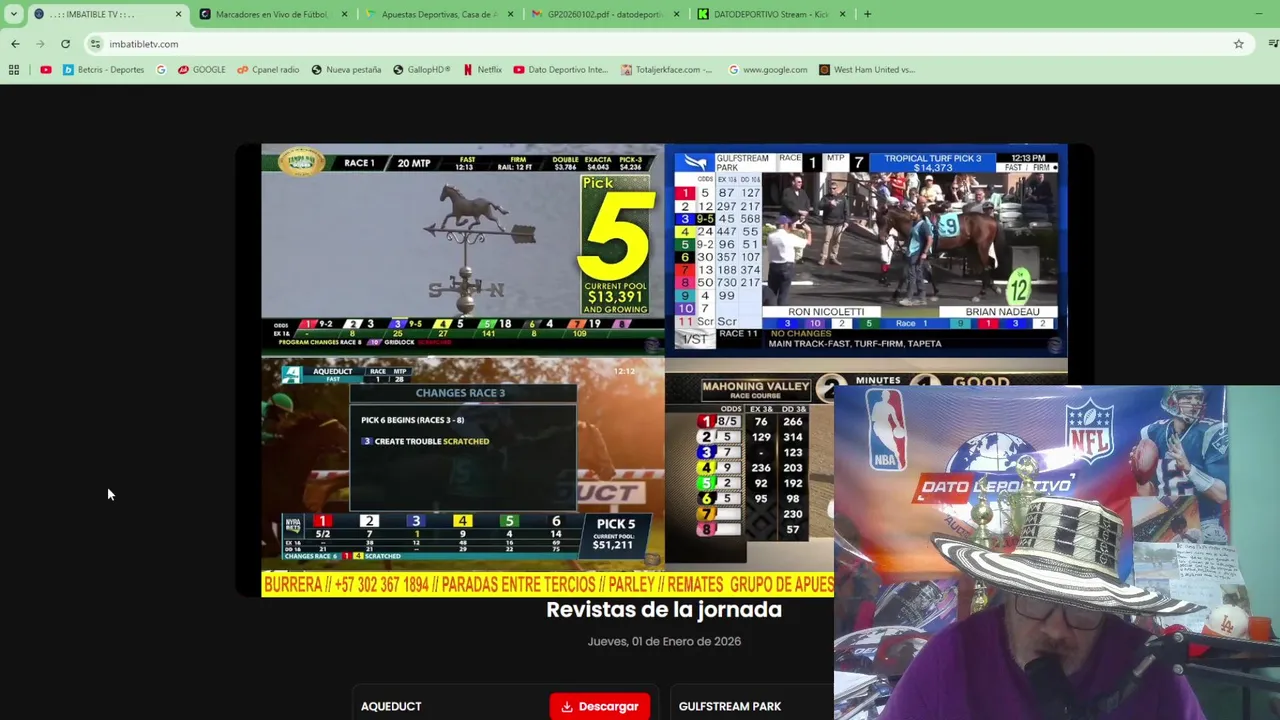This screenshot has height=720, width=1280.
Task: Open West Ham United vs... bookmark
Action: pos(867,70)
